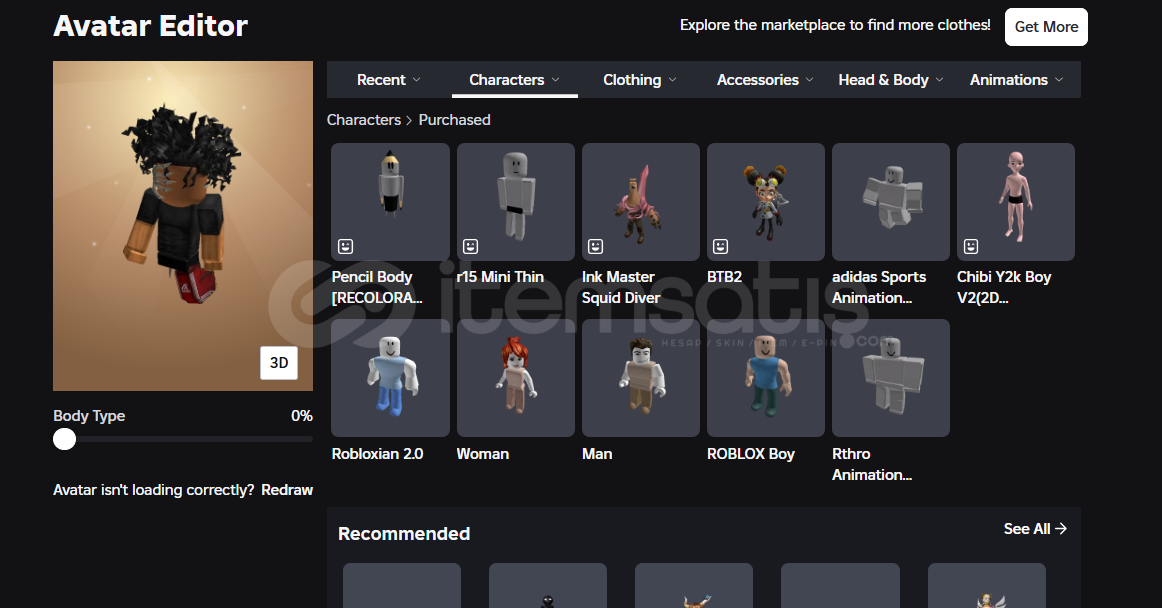Pick the Rthro Animation character thumbnail
Screen dimensions: 1162x608
891,378
